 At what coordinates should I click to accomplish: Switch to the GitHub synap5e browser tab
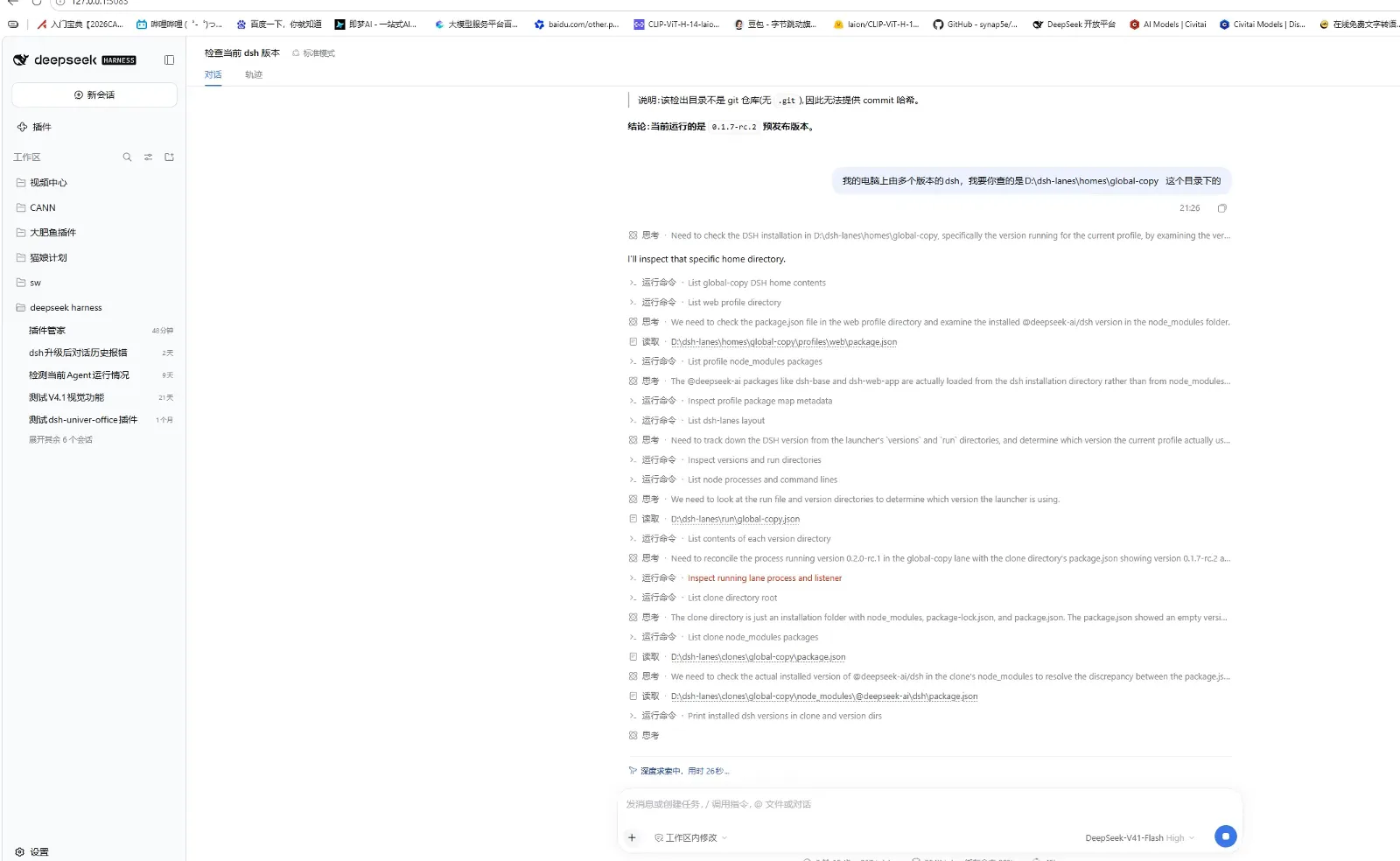click(975, 24)
